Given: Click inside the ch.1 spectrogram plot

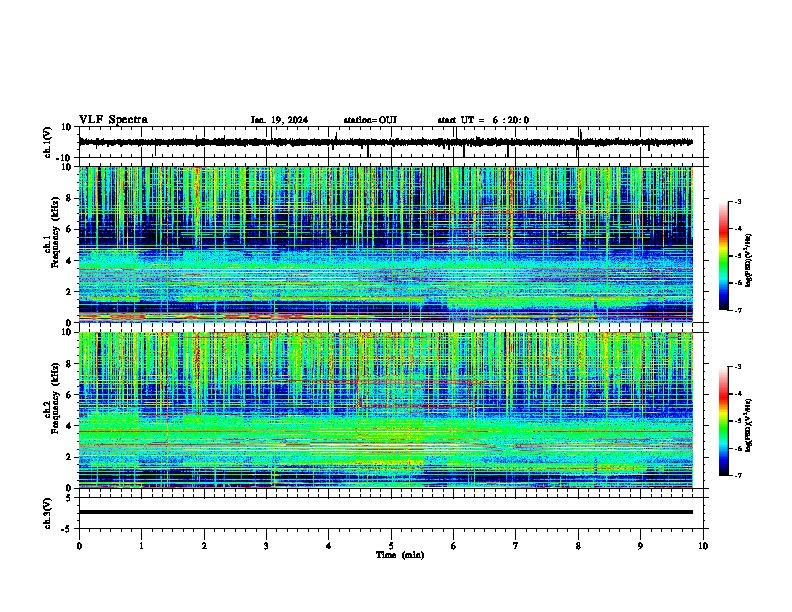Looking at the screenshot, I should coord(386,244).
